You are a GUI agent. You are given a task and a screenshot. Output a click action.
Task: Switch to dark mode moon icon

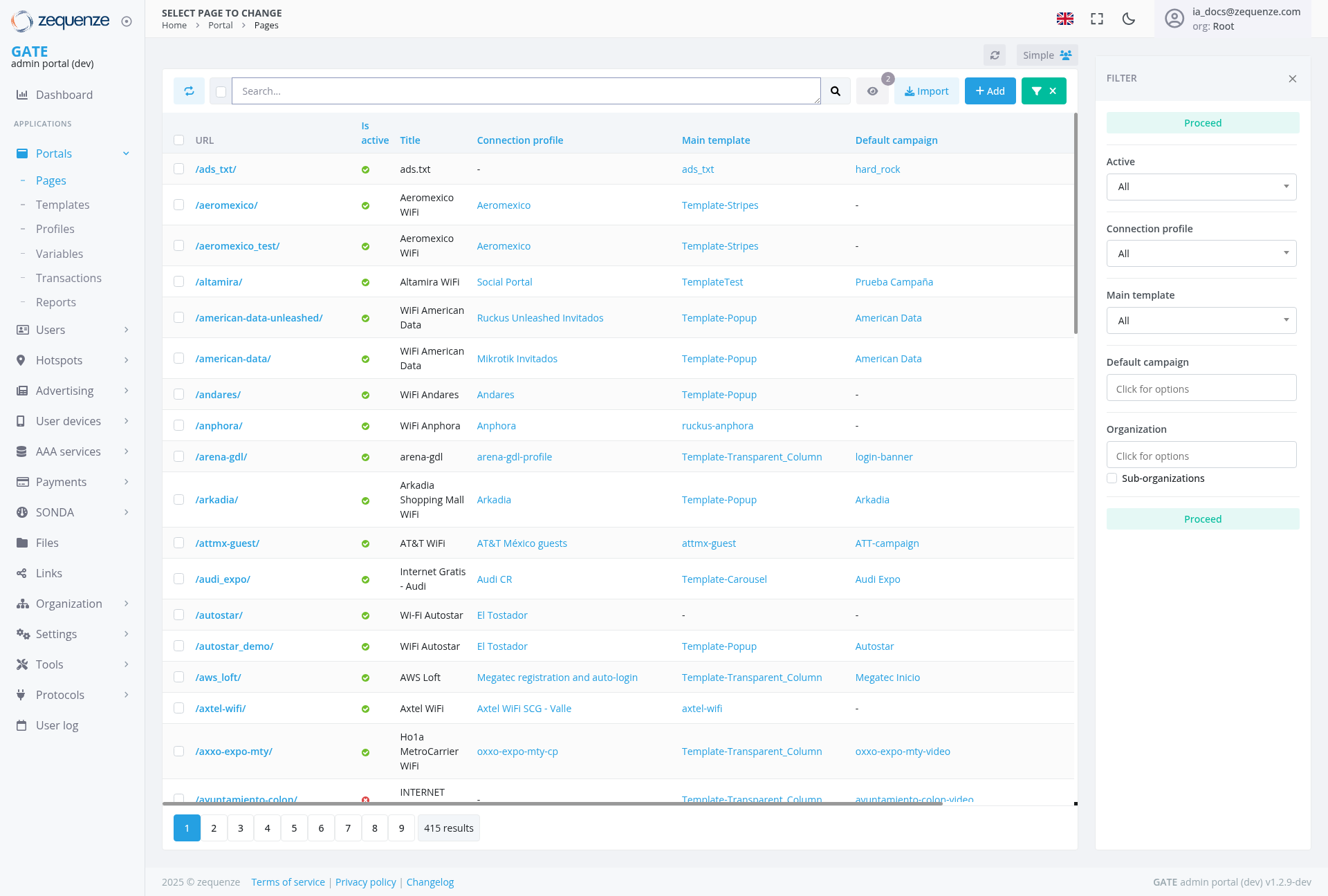pos(1129,19)
